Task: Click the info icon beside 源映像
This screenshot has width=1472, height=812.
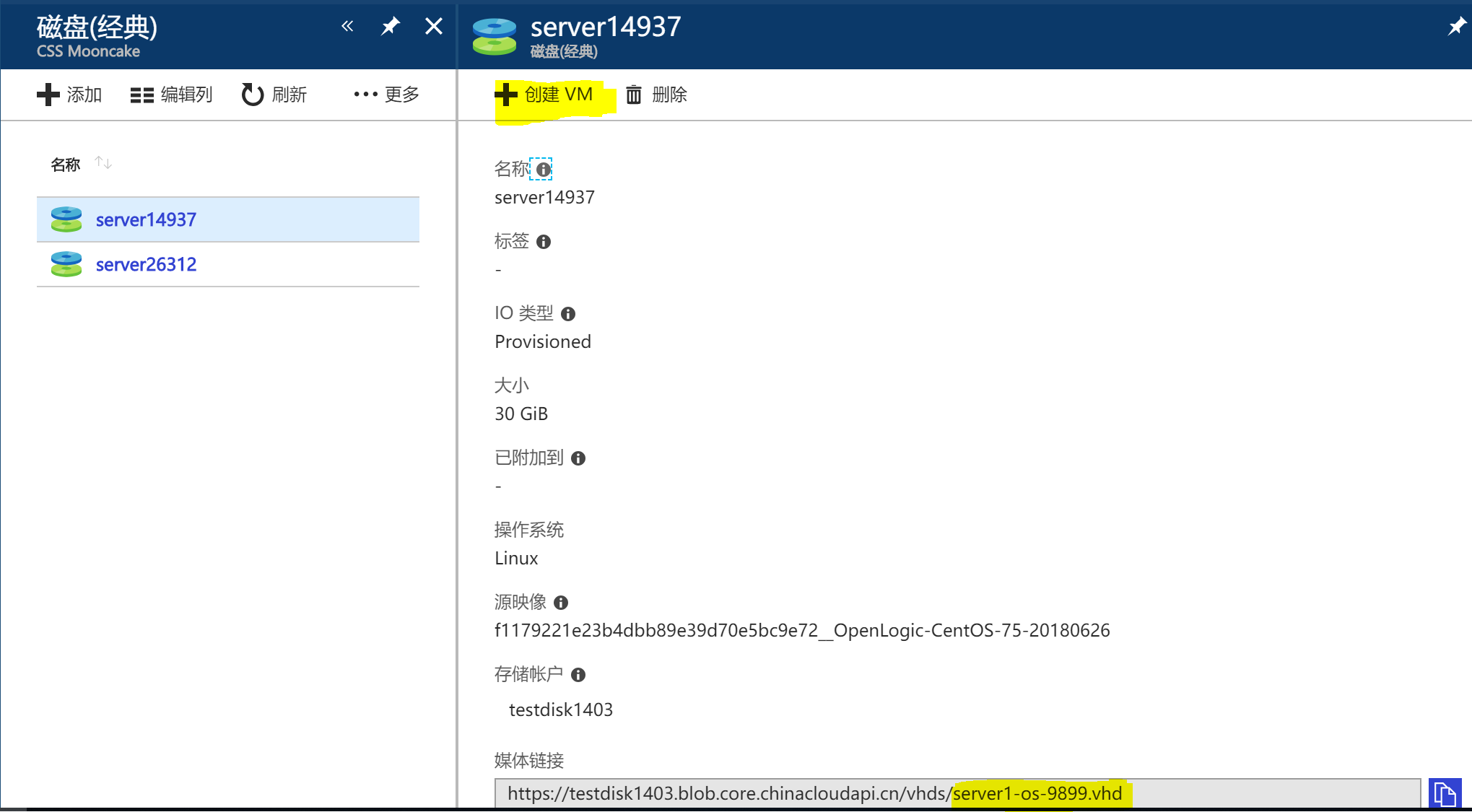Action: [x=561, y=603]
